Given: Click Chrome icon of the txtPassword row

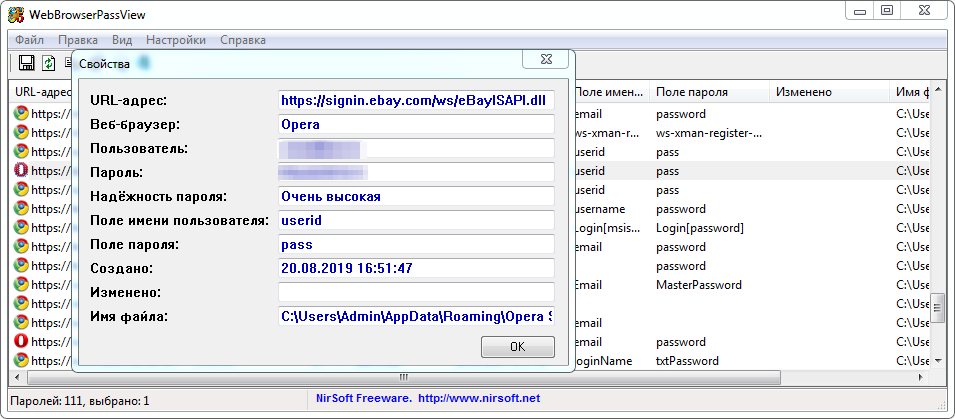Looking at the screenshot, I should click(21, 361).
